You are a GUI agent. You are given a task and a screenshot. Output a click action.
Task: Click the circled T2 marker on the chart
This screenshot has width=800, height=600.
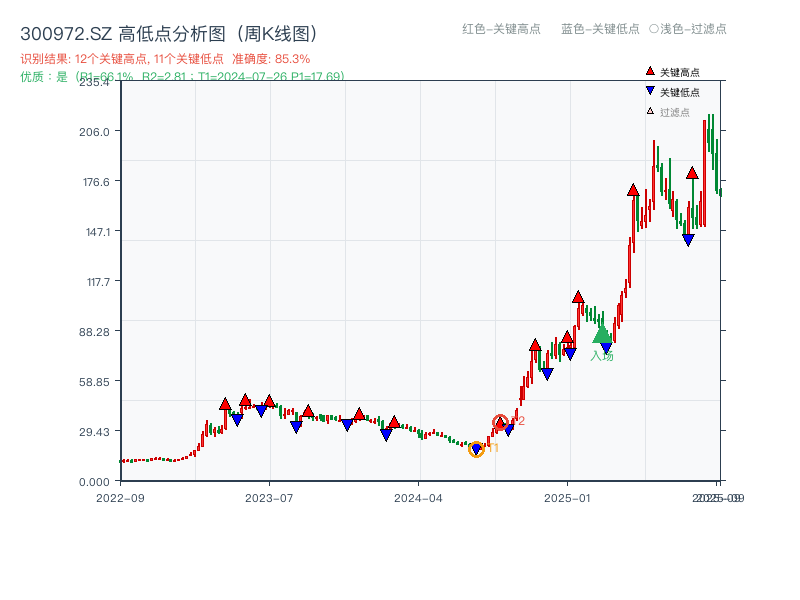coord(499,422)
